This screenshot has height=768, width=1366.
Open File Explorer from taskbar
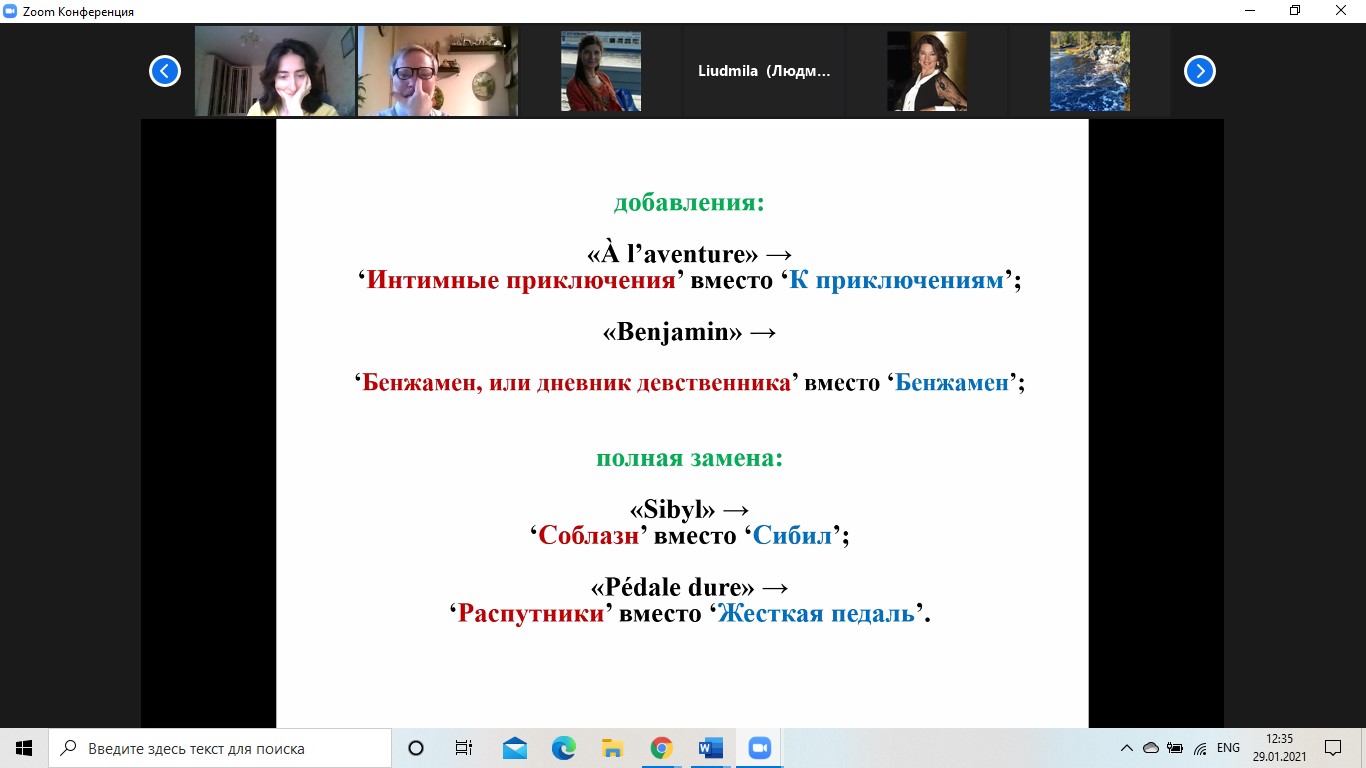[612, 748]
